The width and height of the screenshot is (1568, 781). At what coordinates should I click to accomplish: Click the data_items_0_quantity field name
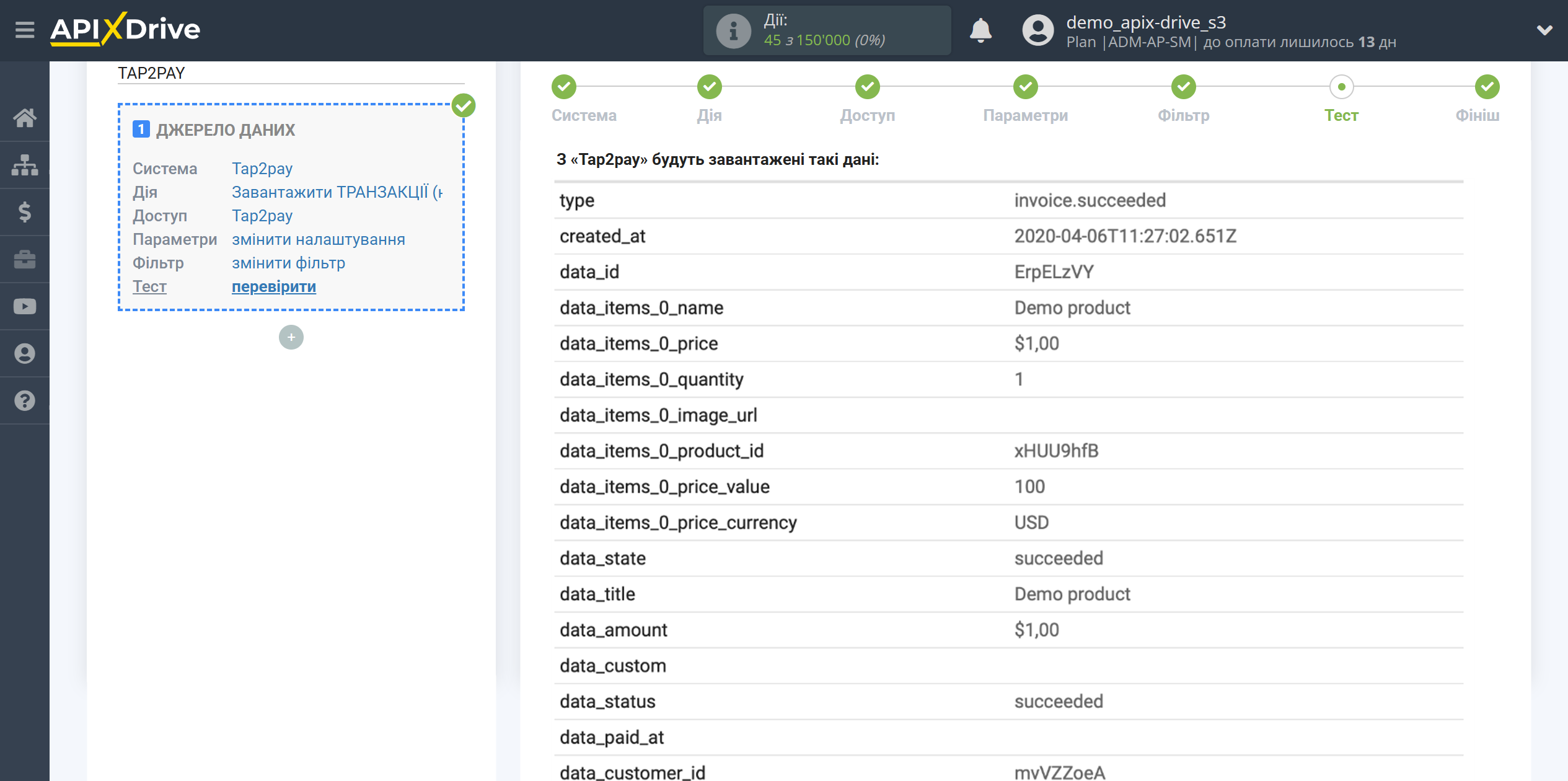pos(651,379)
